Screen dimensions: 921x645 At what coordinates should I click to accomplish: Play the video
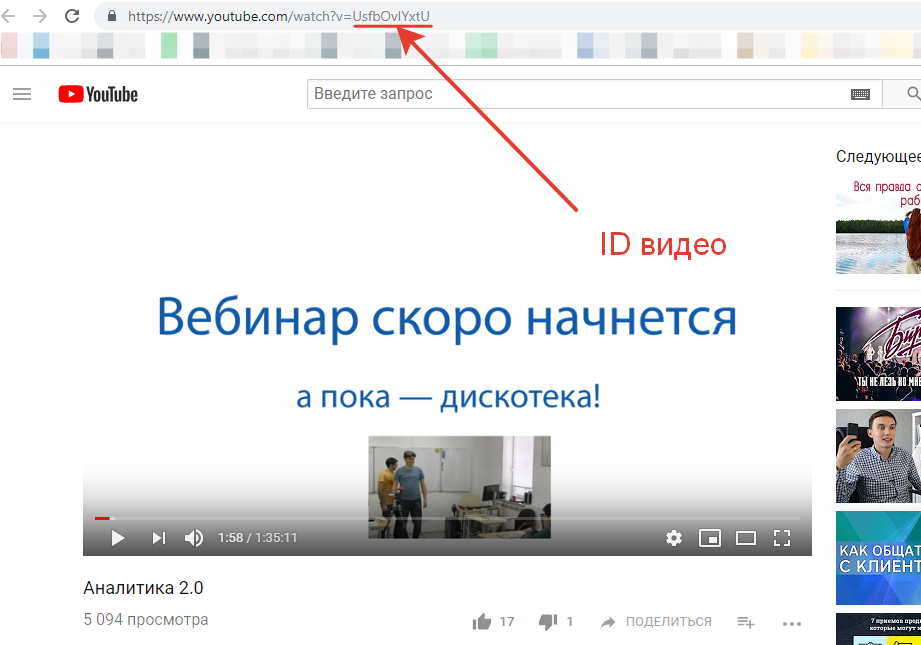coord(117,538)
